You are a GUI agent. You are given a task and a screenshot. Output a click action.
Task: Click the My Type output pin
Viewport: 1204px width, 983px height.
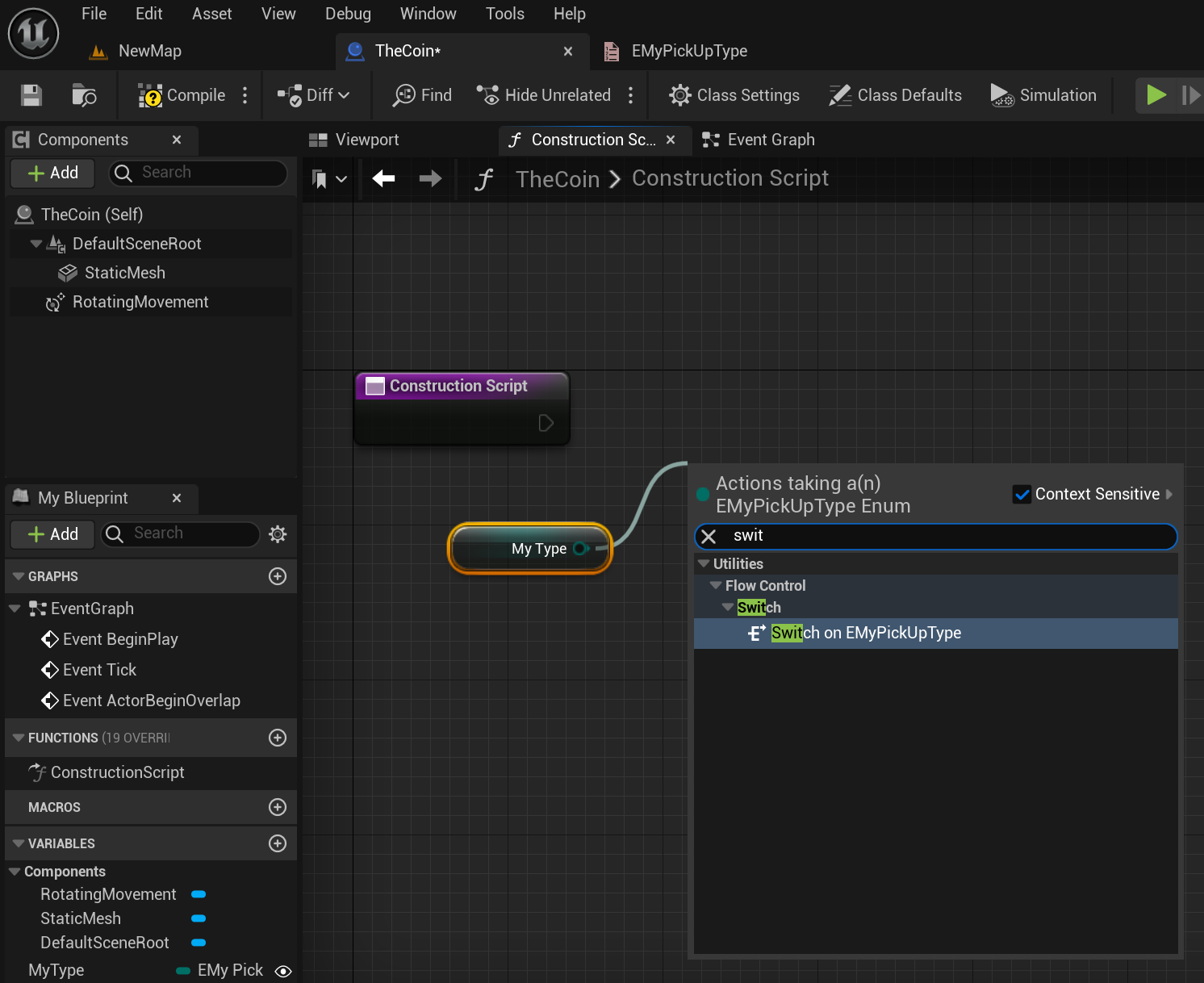[x=579, y=549]
